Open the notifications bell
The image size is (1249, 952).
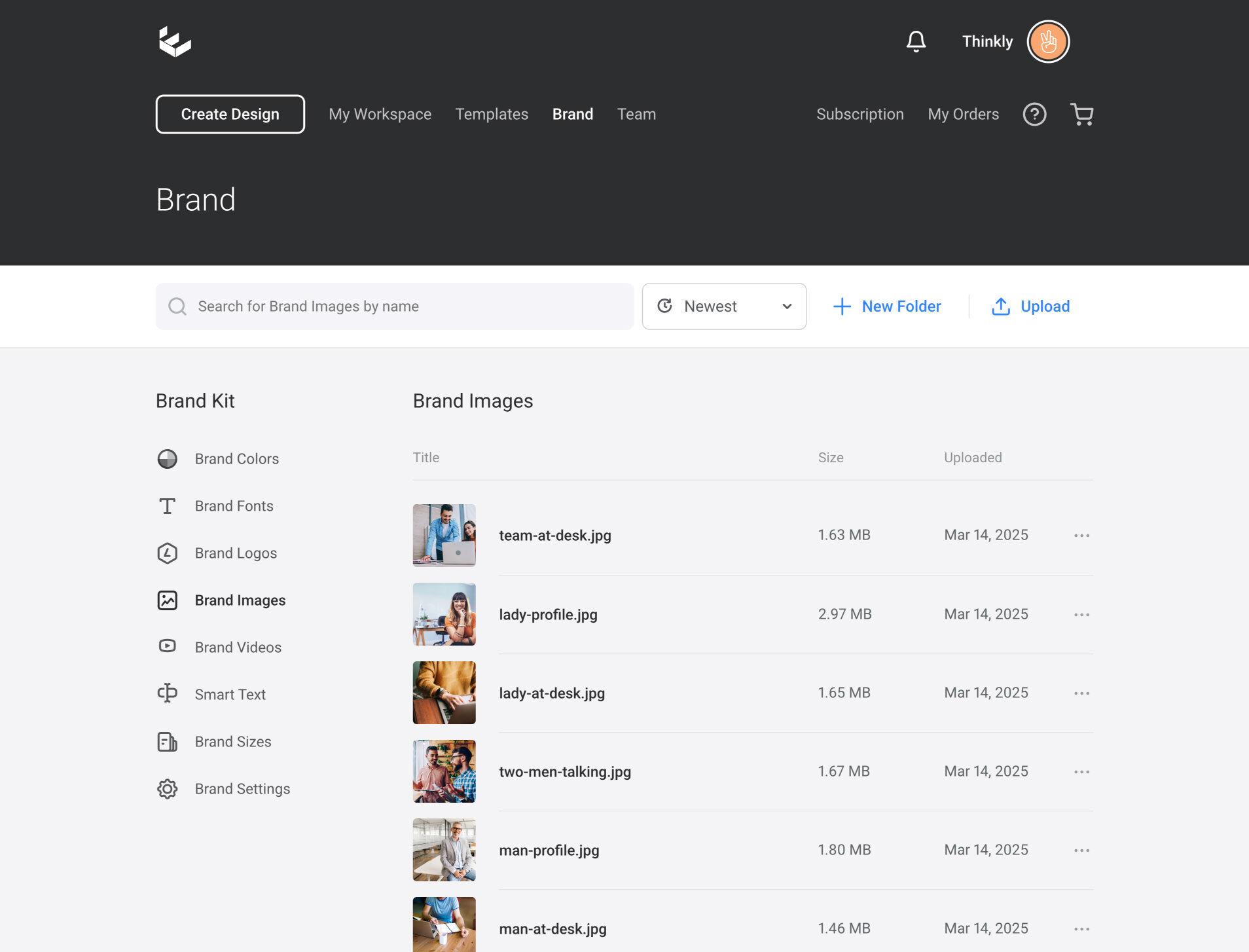point(916,42)
